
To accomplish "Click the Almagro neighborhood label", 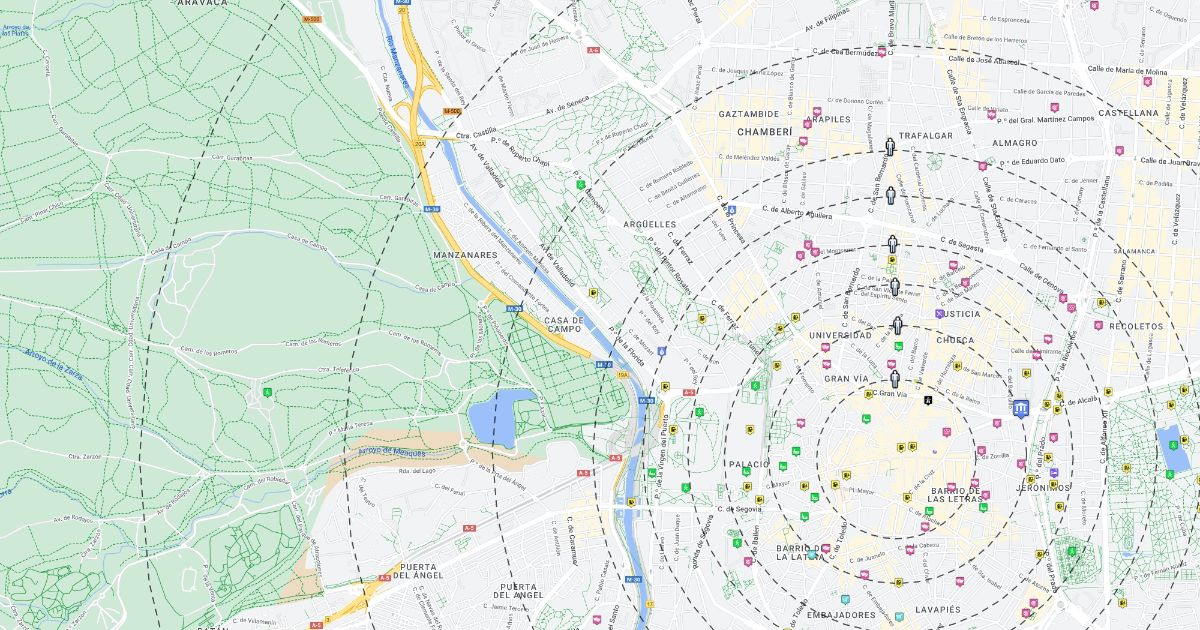I will (x=1014, y=143).
